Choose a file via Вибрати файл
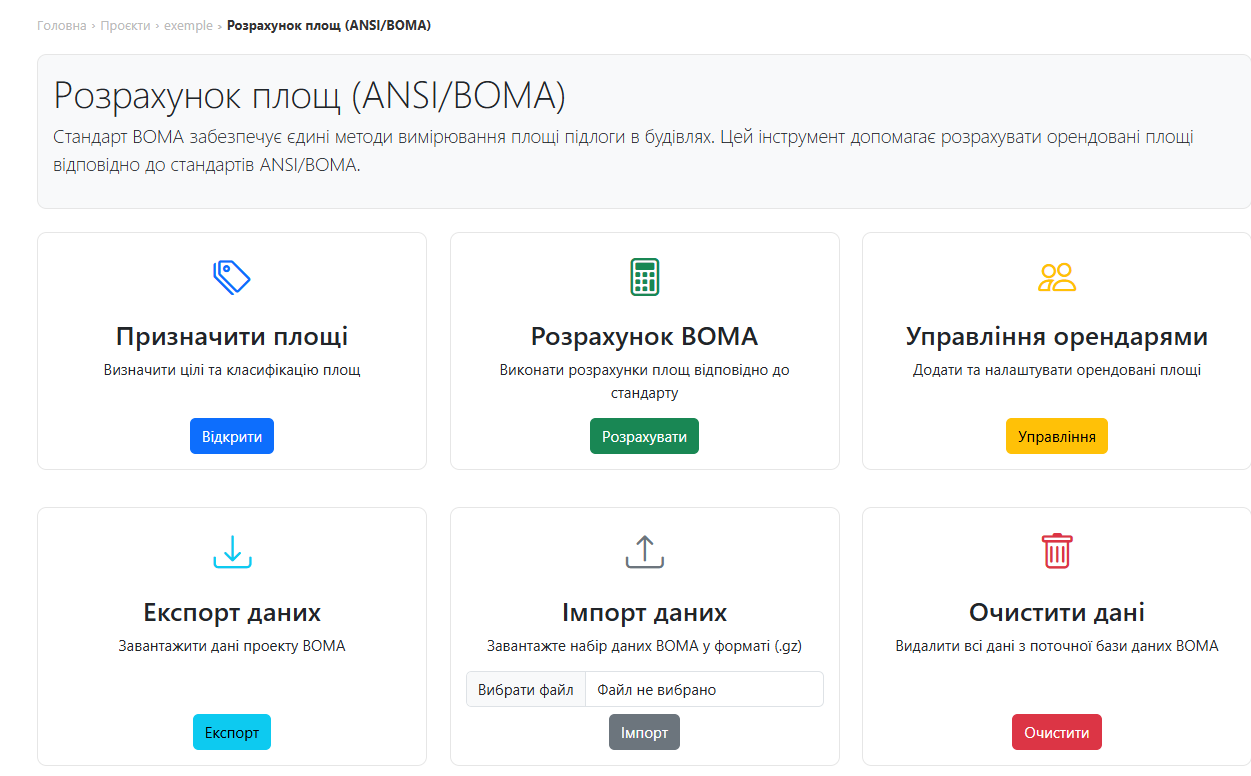1251x776 pixels. click(x=526, y=689)
